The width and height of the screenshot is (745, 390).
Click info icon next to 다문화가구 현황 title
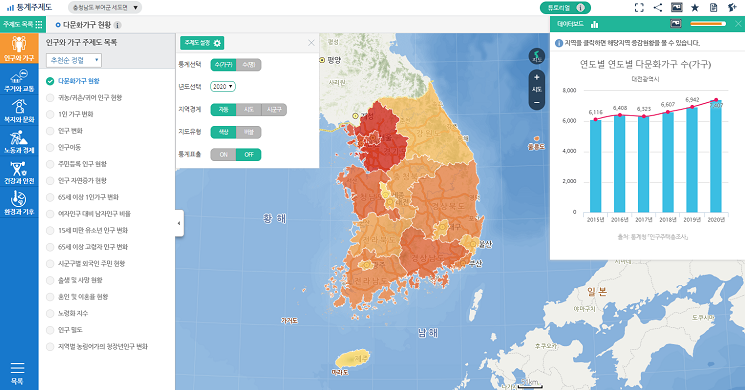(x=117, y=25)
